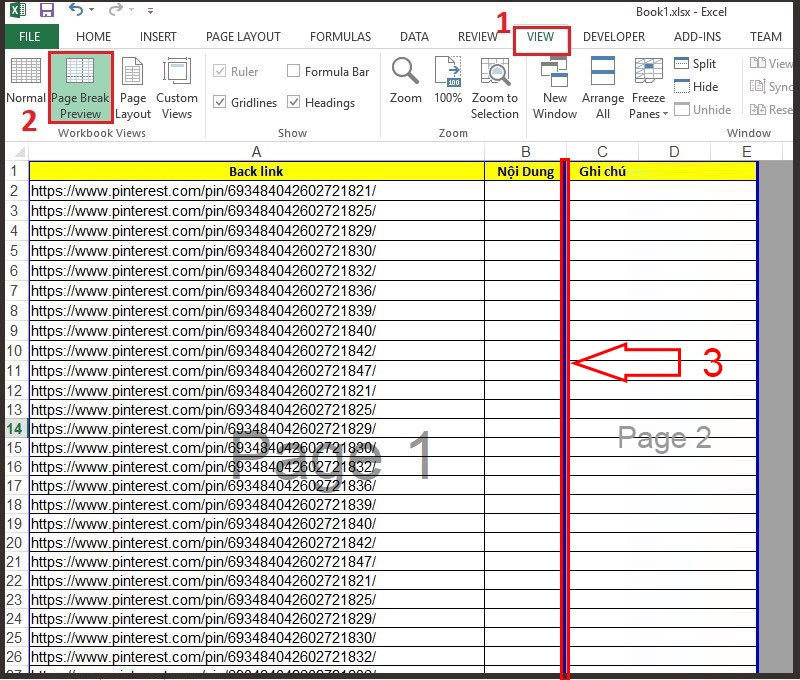Reset zoom to 100%
This screenshot has width=800, height=680.
click(x=448, y=81)
